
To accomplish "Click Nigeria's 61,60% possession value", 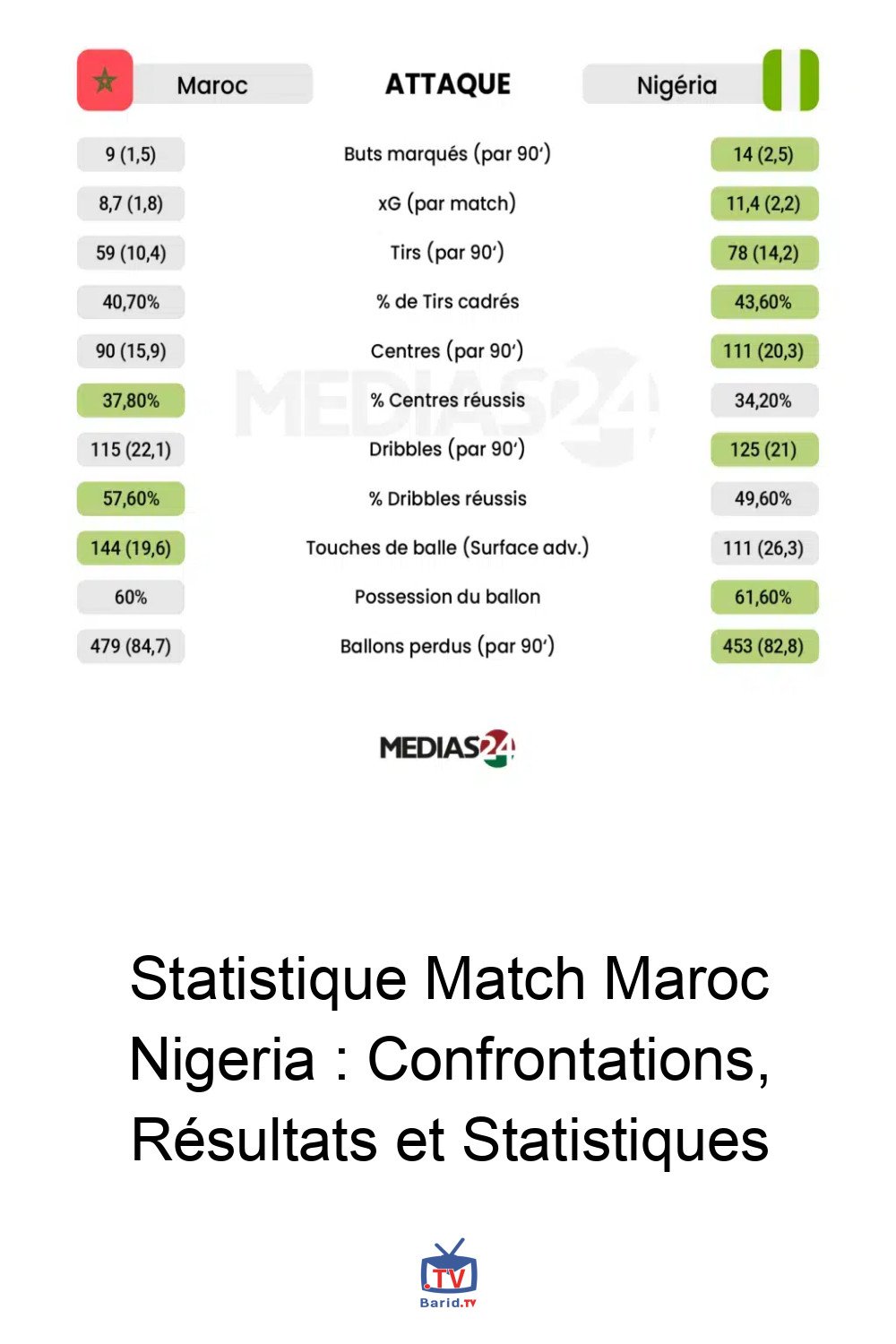I will point(763,597).
